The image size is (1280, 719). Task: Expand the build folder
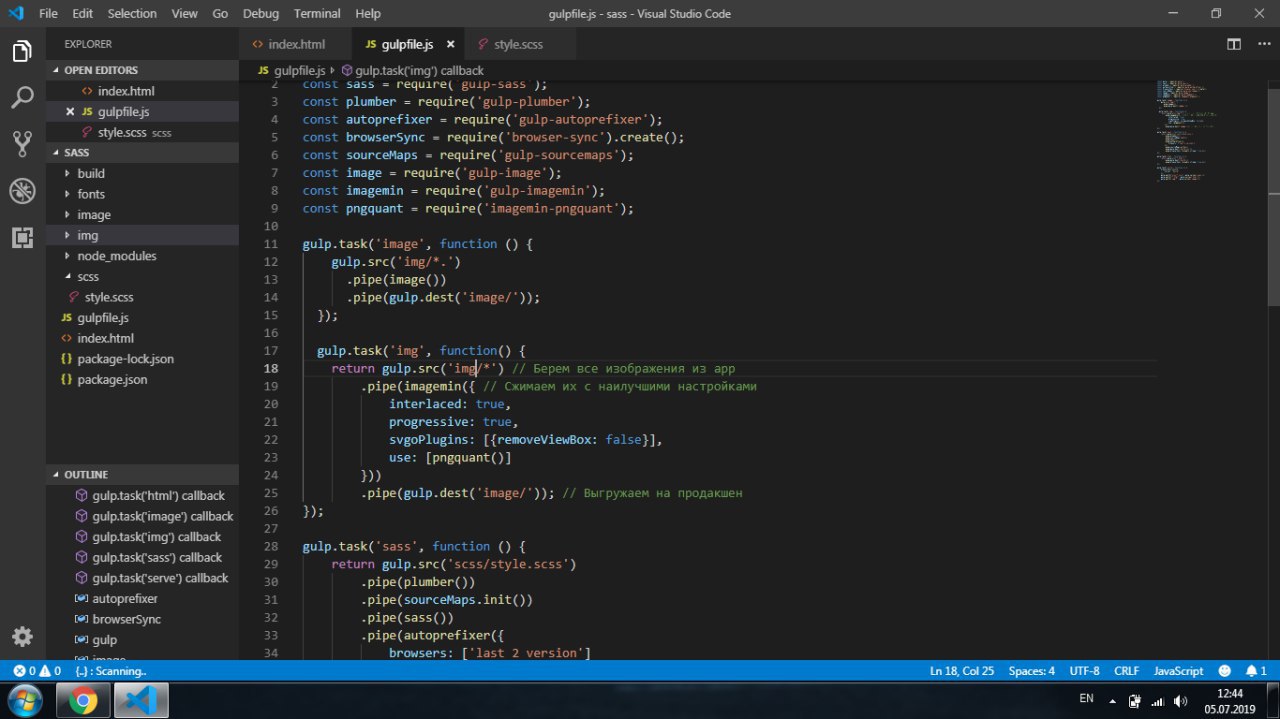tap(90, 173)
